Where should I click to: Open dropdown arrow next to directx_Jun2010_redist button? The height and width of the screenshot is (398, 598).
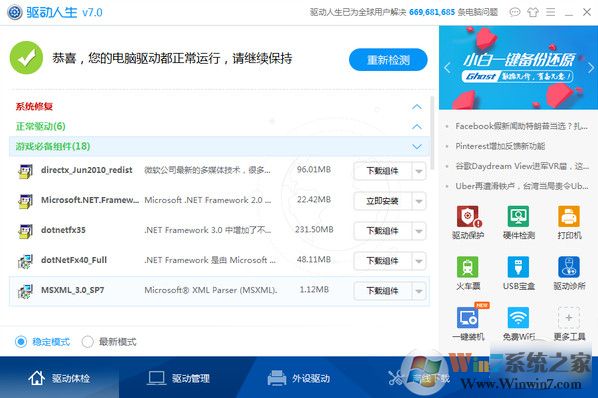419,171
